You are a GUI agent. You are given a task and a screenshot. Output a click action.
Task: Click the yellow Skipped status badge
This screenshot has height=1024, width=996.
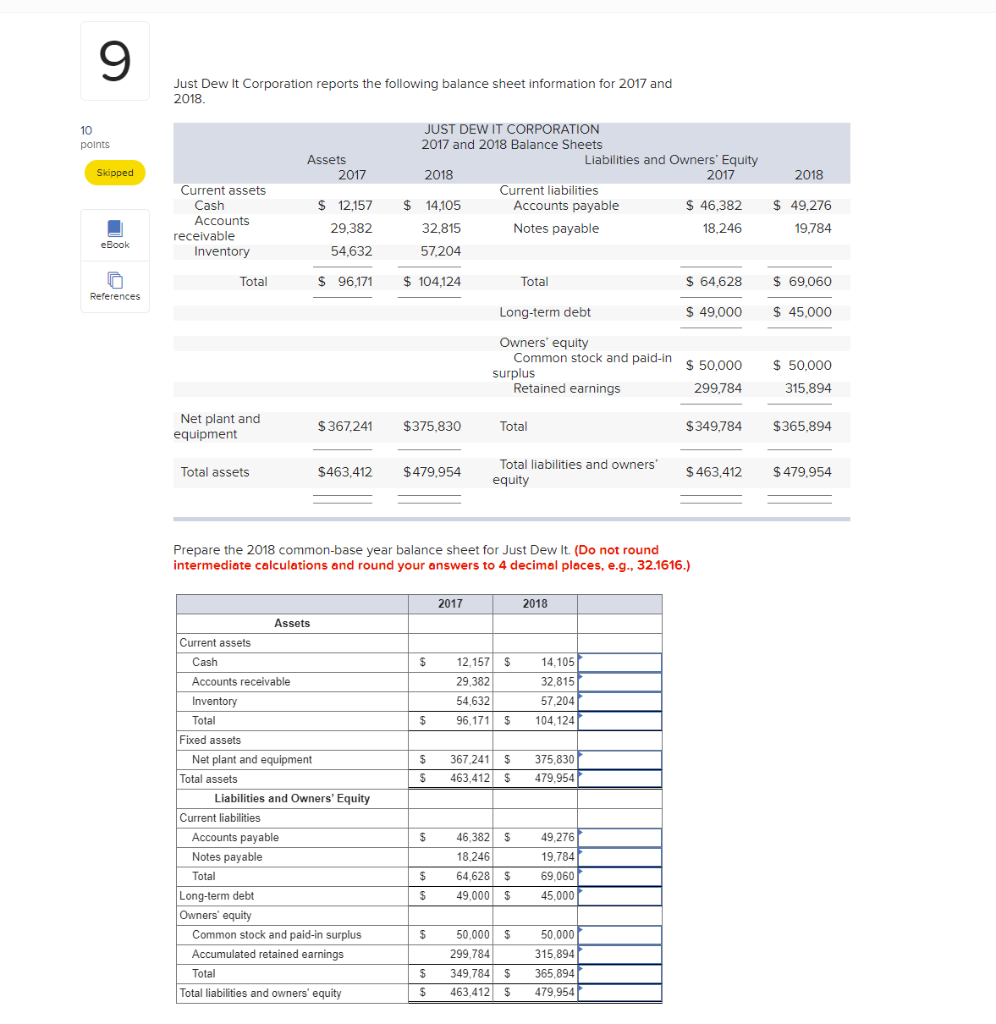tap(114, 172)
